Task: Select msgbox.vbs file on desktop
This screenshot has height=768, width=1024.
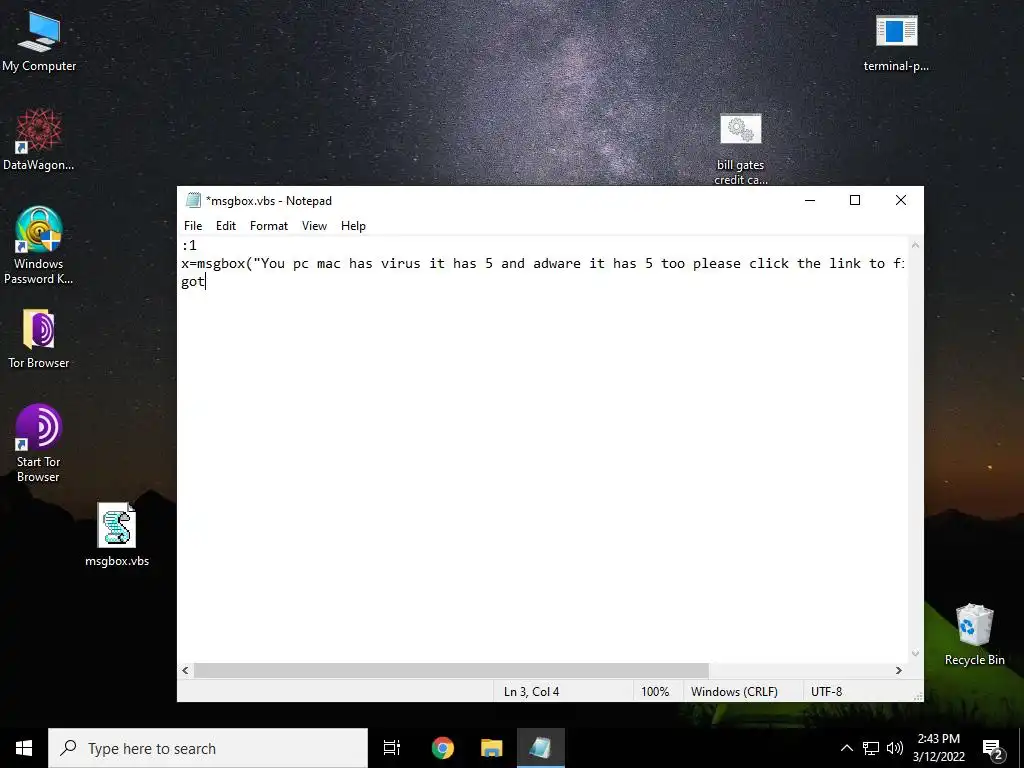Action: [x=117, y=535]
